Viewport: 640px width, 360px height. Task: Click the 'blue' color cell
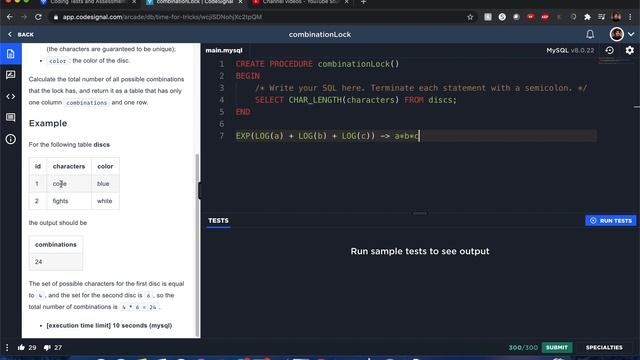[103, 184]
